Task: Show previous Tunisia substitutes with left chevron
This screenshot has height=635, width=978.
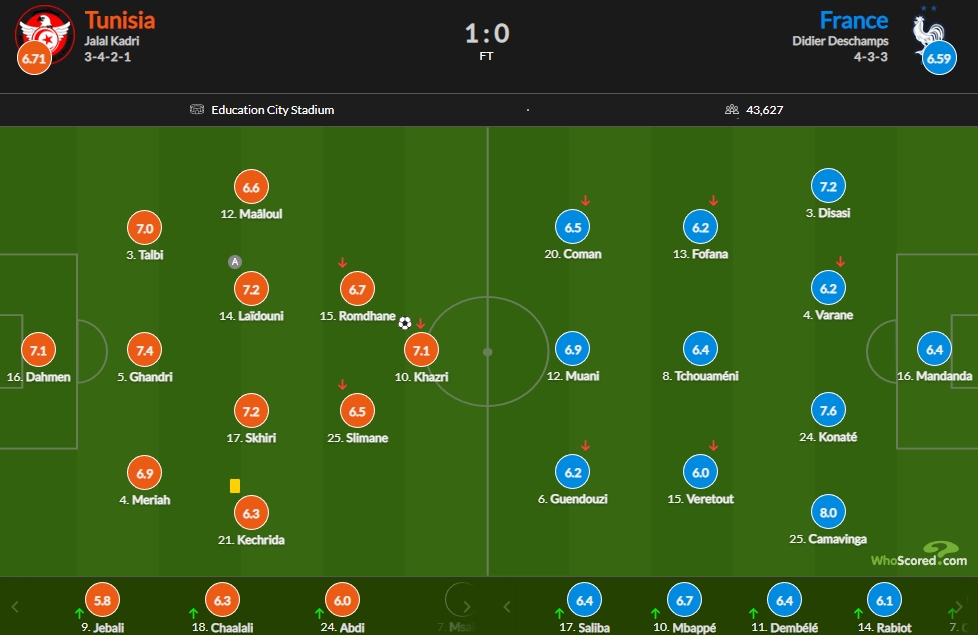Action: pyautogui.click(x=15, y=606)
